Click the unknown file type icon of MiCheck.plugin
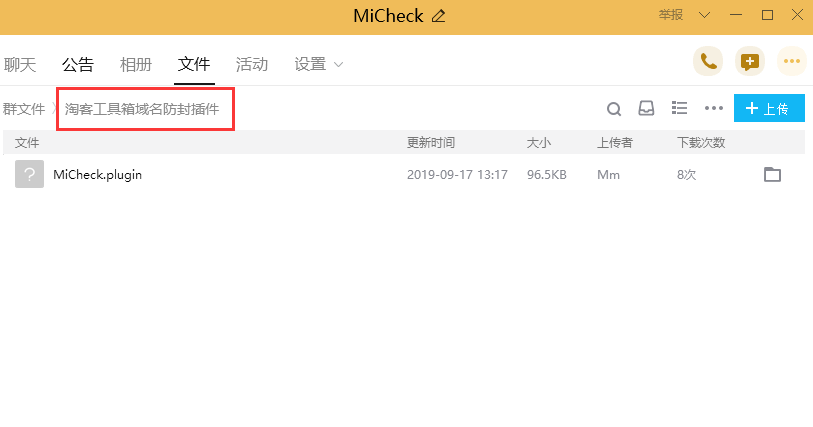 (30, 174)
